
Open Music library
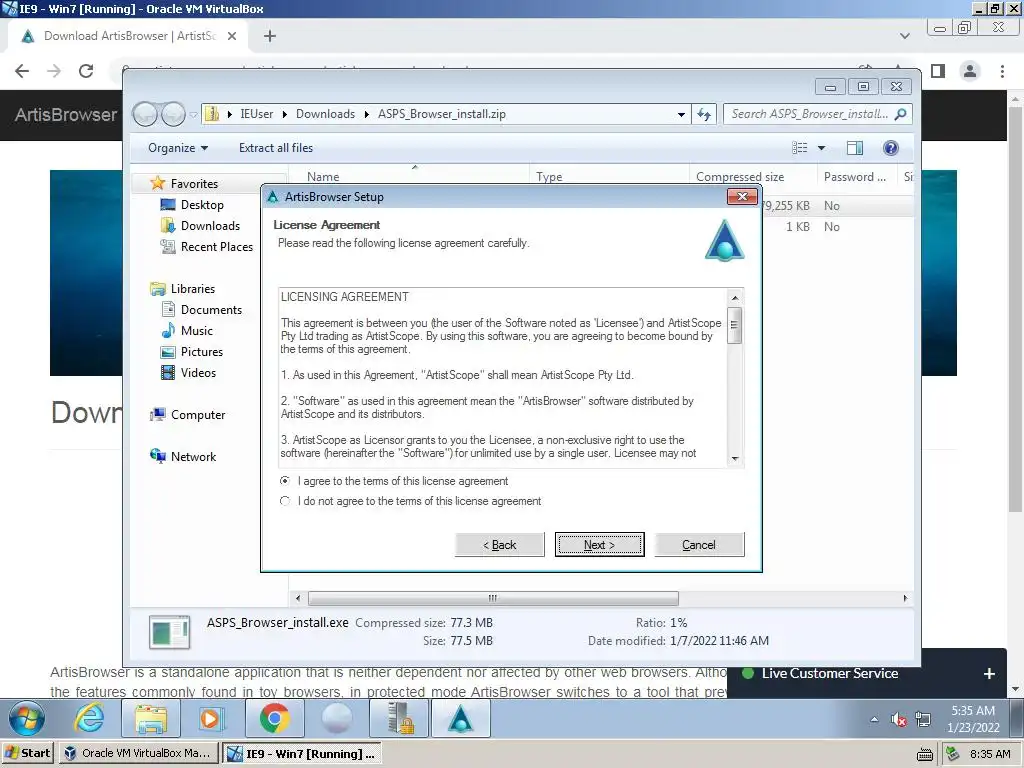click(197, 330)
